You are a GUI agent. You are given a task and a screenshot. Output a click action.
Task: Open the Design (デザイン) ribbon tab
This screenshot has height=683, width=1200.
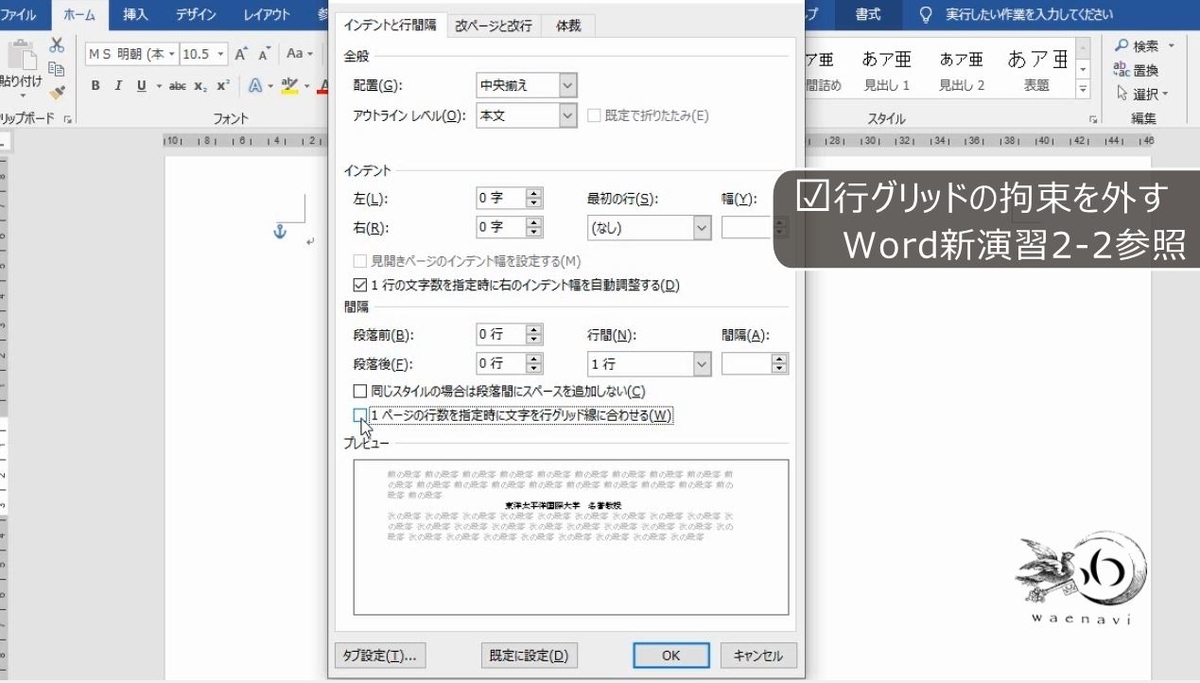point(195,14)
